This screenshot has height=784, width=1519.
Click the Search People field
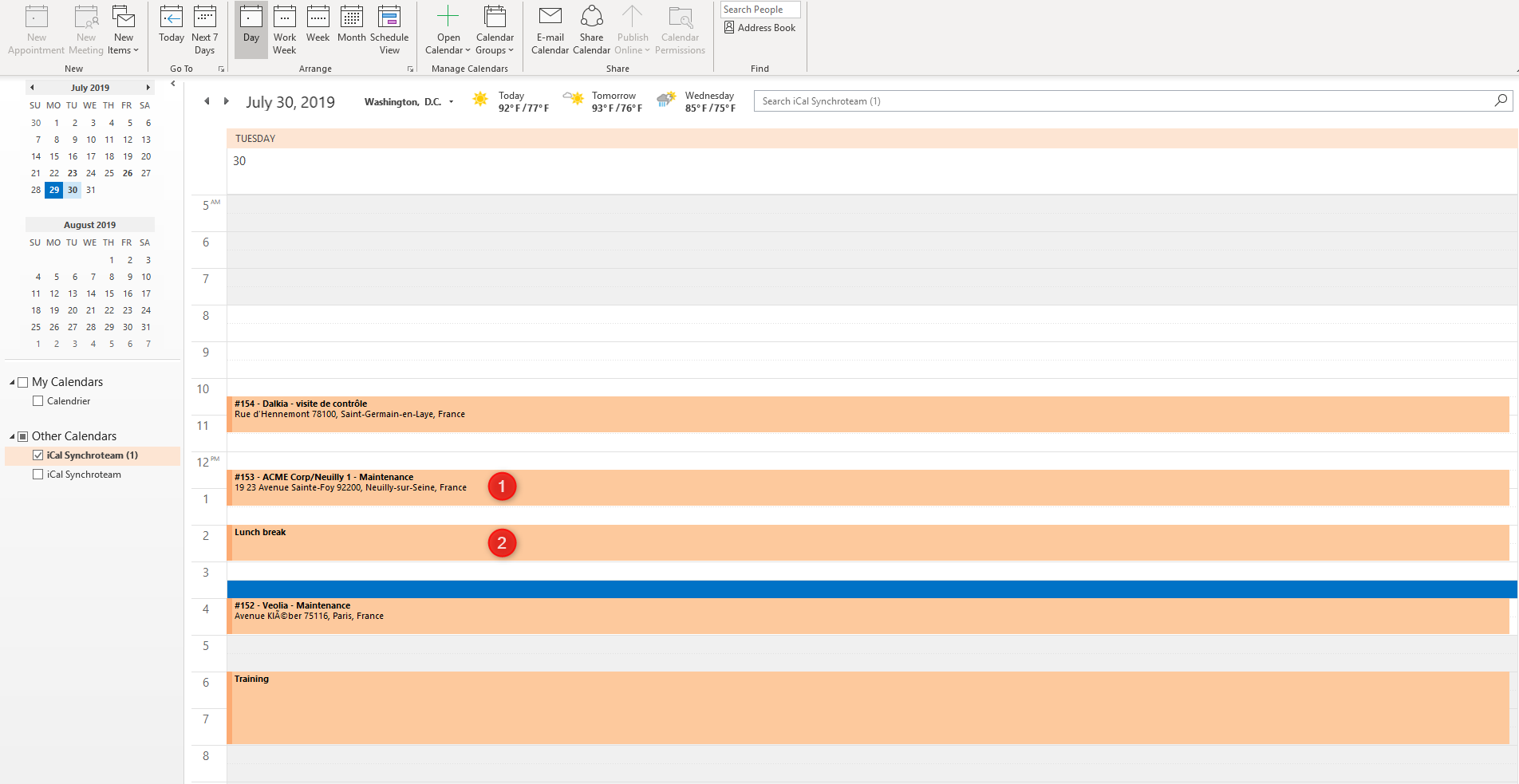(760, 10)
